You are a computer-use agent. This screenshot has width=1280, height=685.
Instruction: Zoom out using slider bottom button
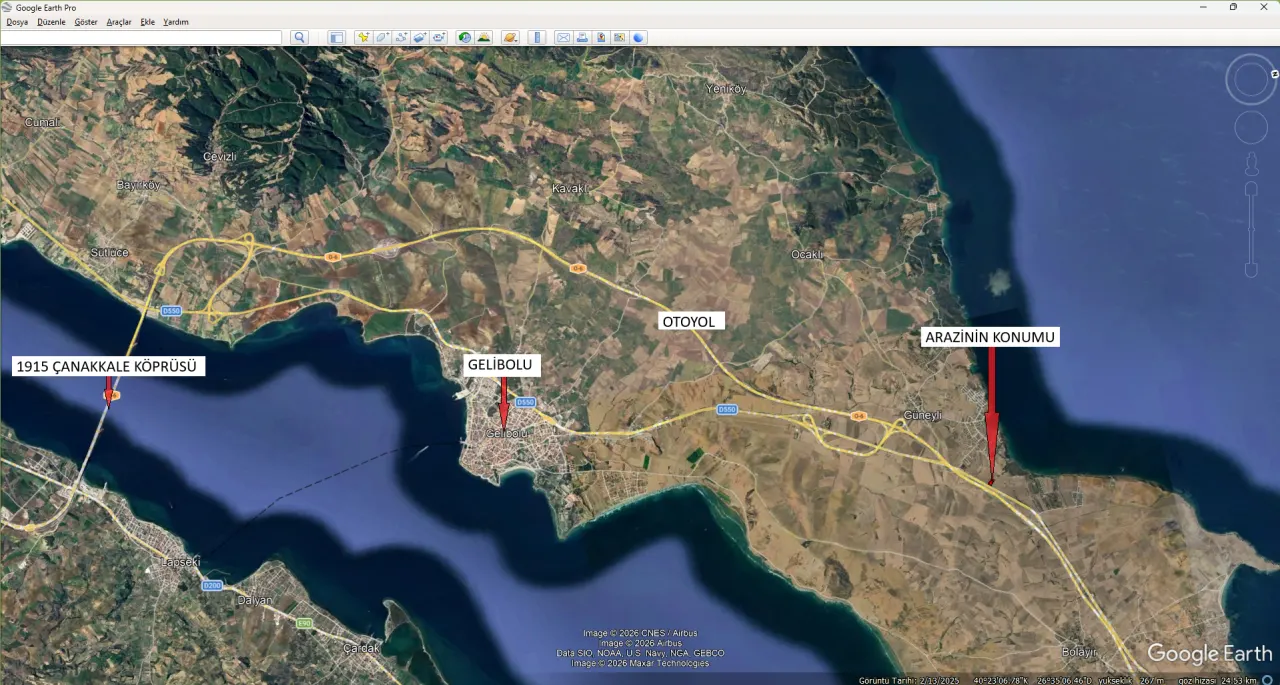pos(1251,270)
